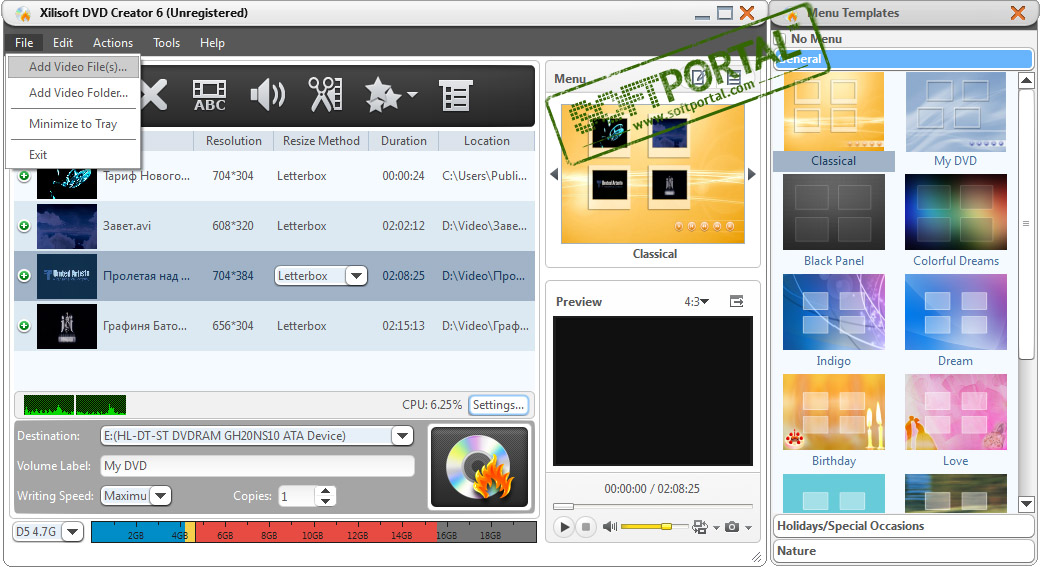The image size is (1041, 567).
Task: Click green plus on Пролетая над row
Action: tap(24, 275)
